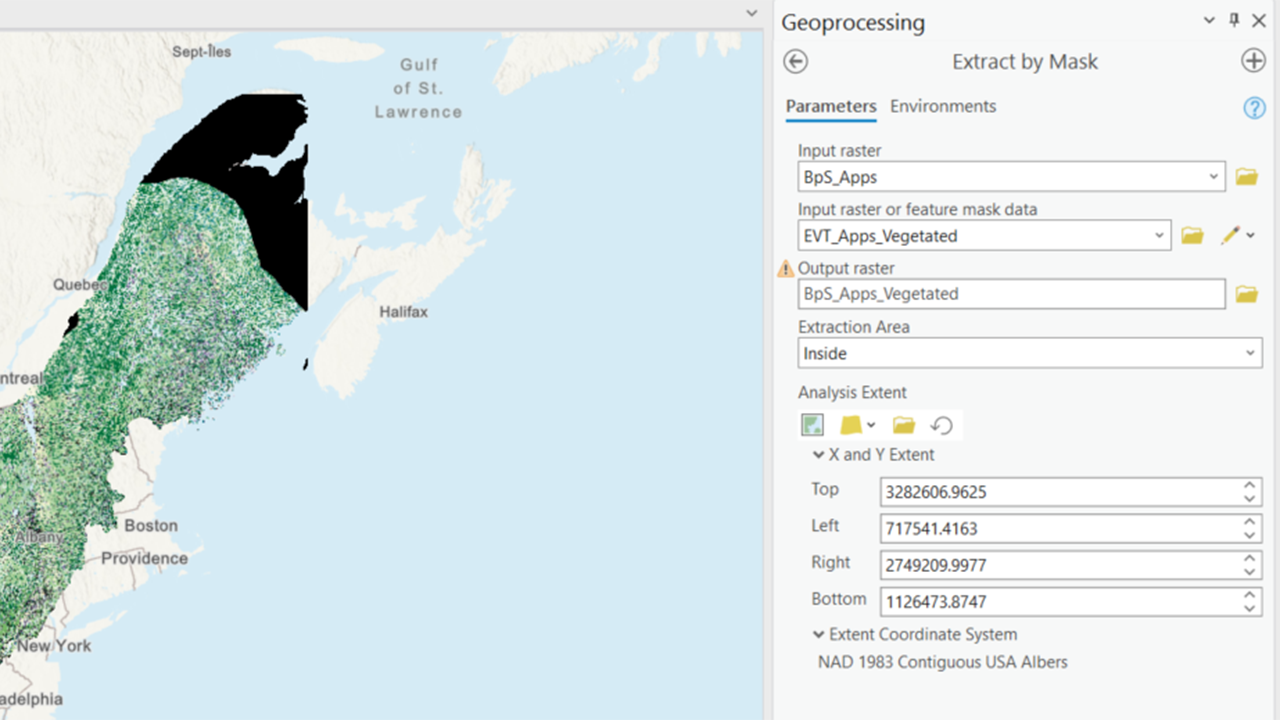
Task: Open the Analysis Extent folder browser
Action: 903,424
